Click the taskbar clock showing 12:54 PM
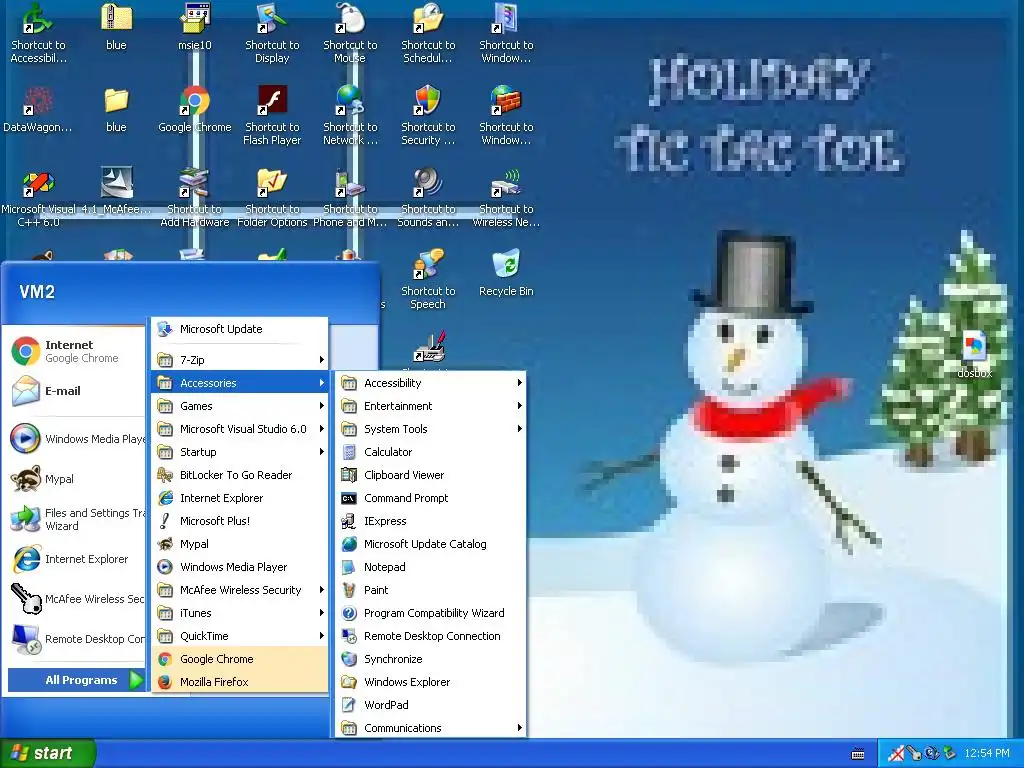Image resolution: width=1024 pixels, height=768 pixels. tap(987, 753)
